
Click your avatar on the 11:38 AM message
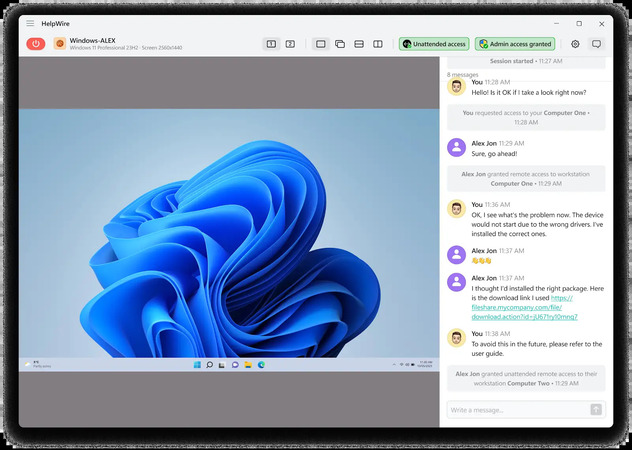456,338
